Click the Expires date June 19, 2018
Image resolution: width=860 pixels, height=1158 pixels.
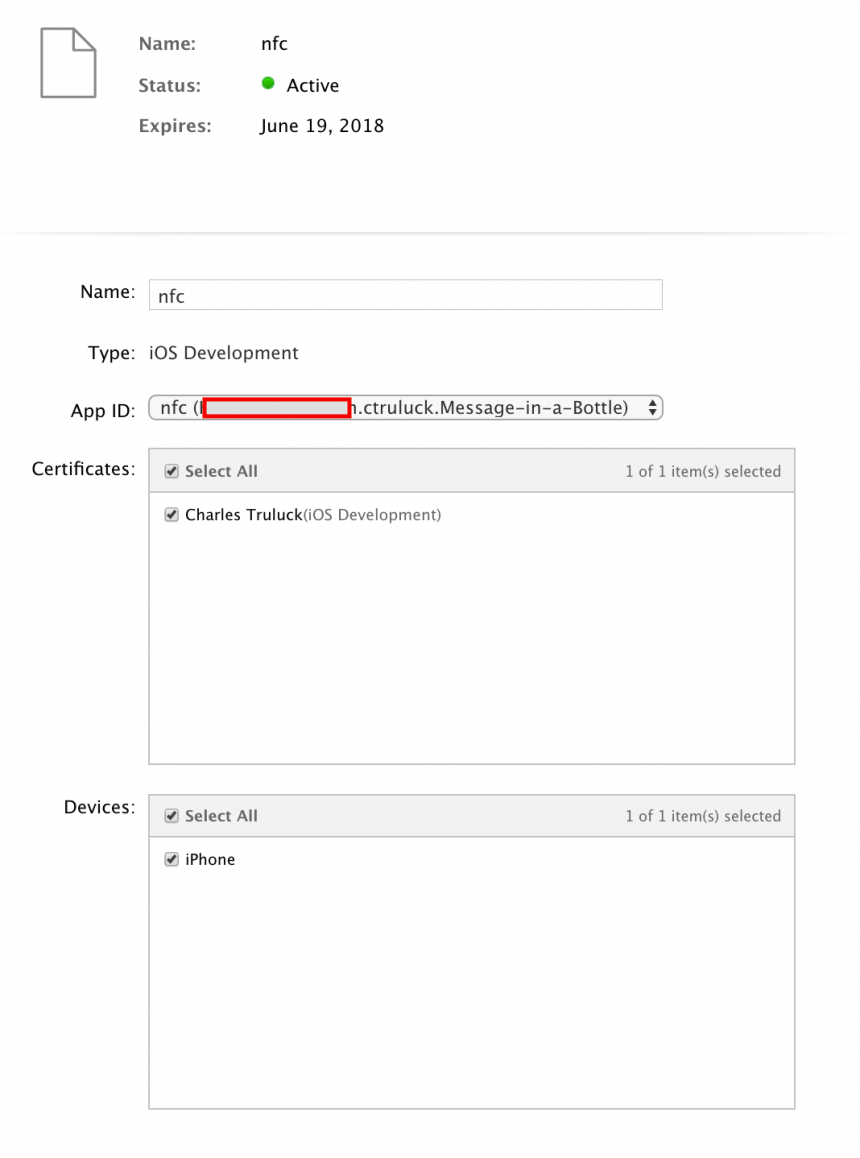pyautogui.click(x=322, y=125)
